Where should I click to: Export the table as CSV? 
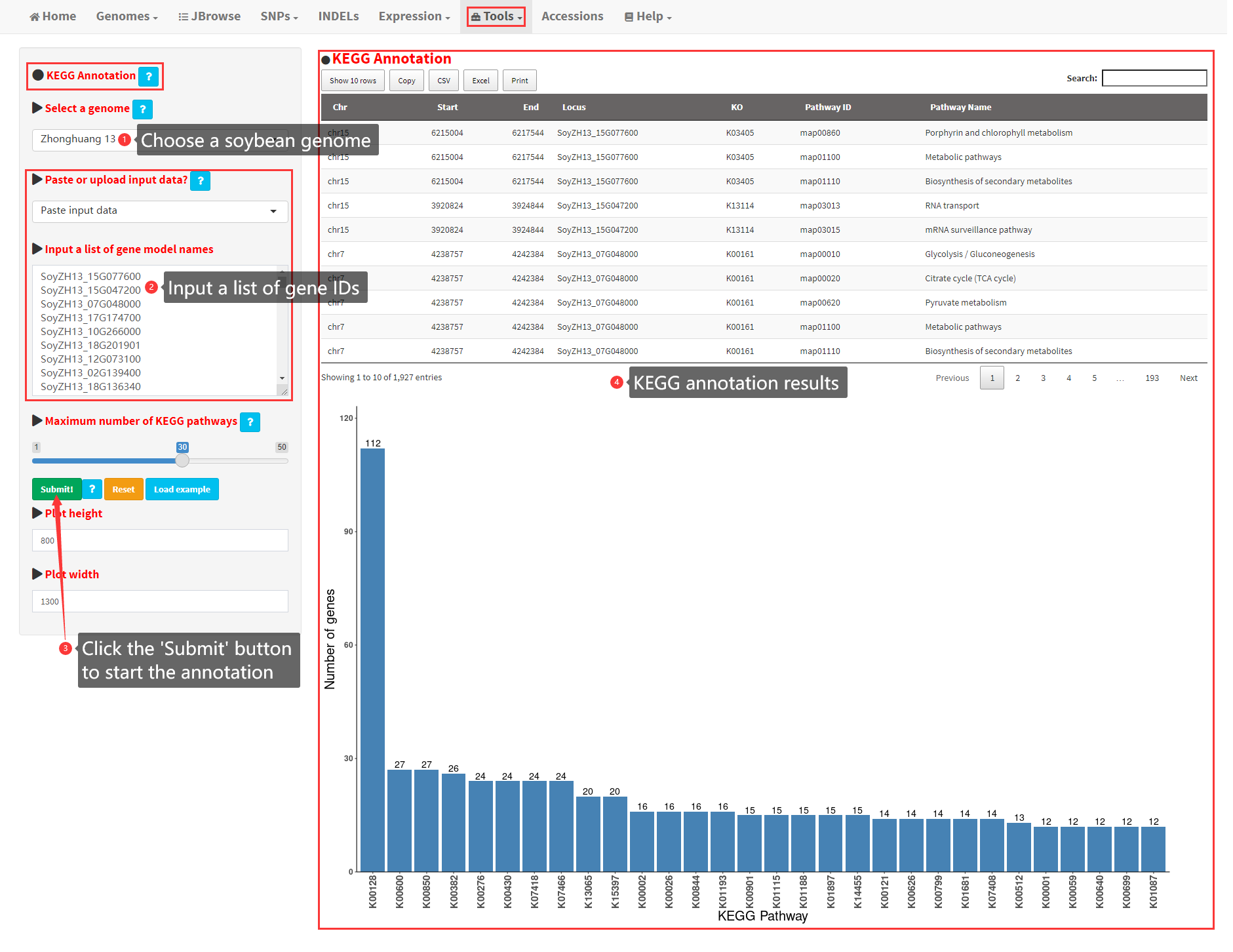(x=444, y=81)
